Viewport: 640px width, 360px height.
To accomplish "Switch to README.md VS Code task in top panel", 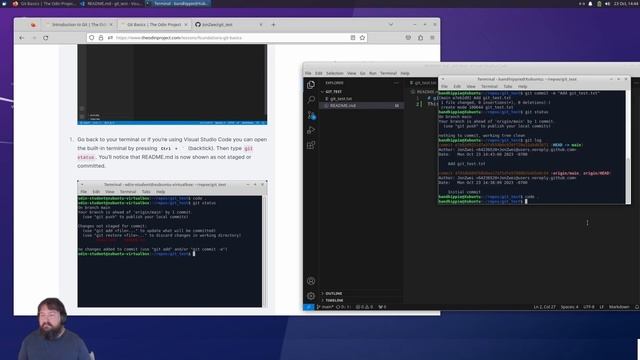I will 111,3.
